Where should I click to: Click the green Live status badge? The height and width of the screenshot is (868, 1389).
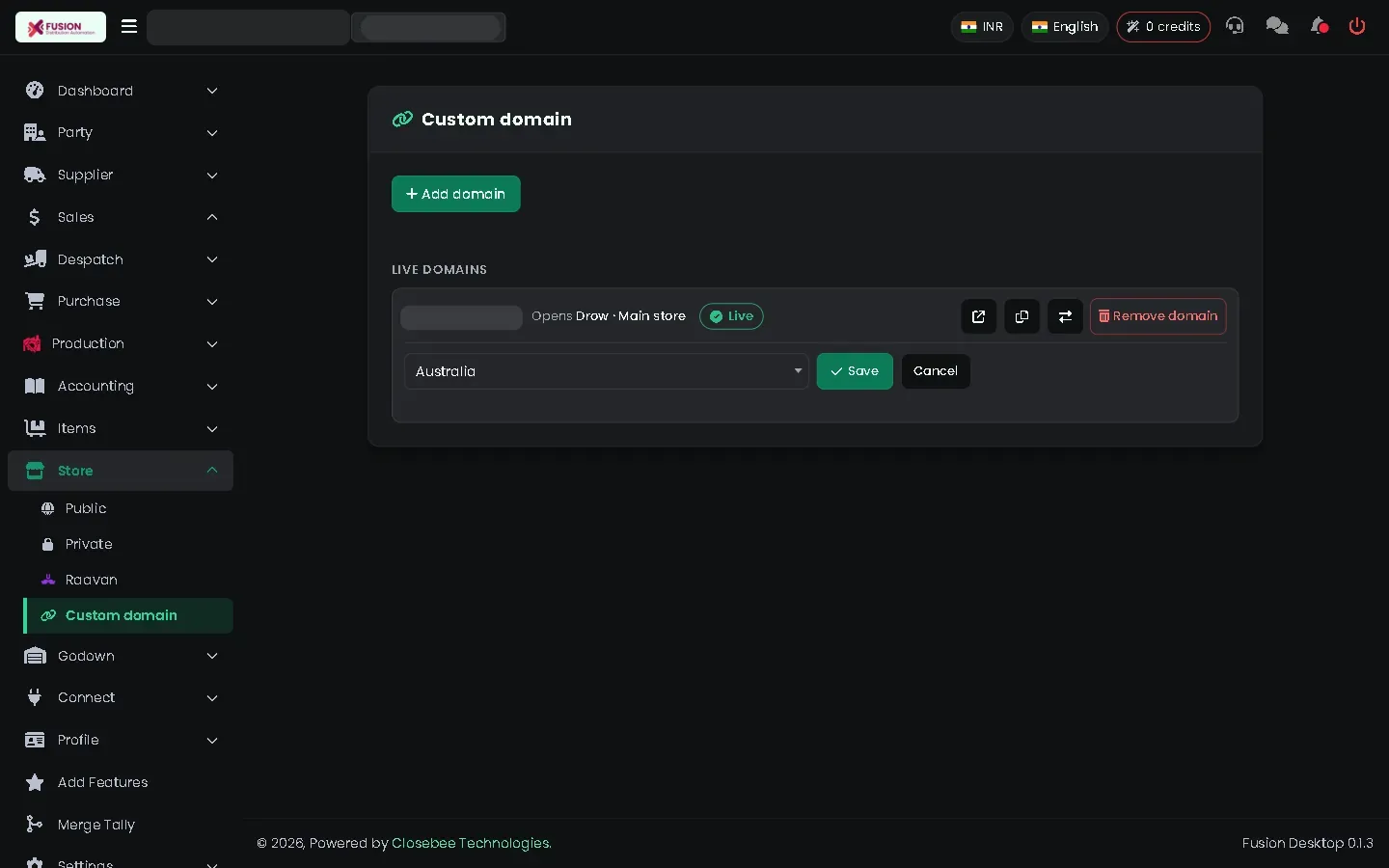pos(731,316)
